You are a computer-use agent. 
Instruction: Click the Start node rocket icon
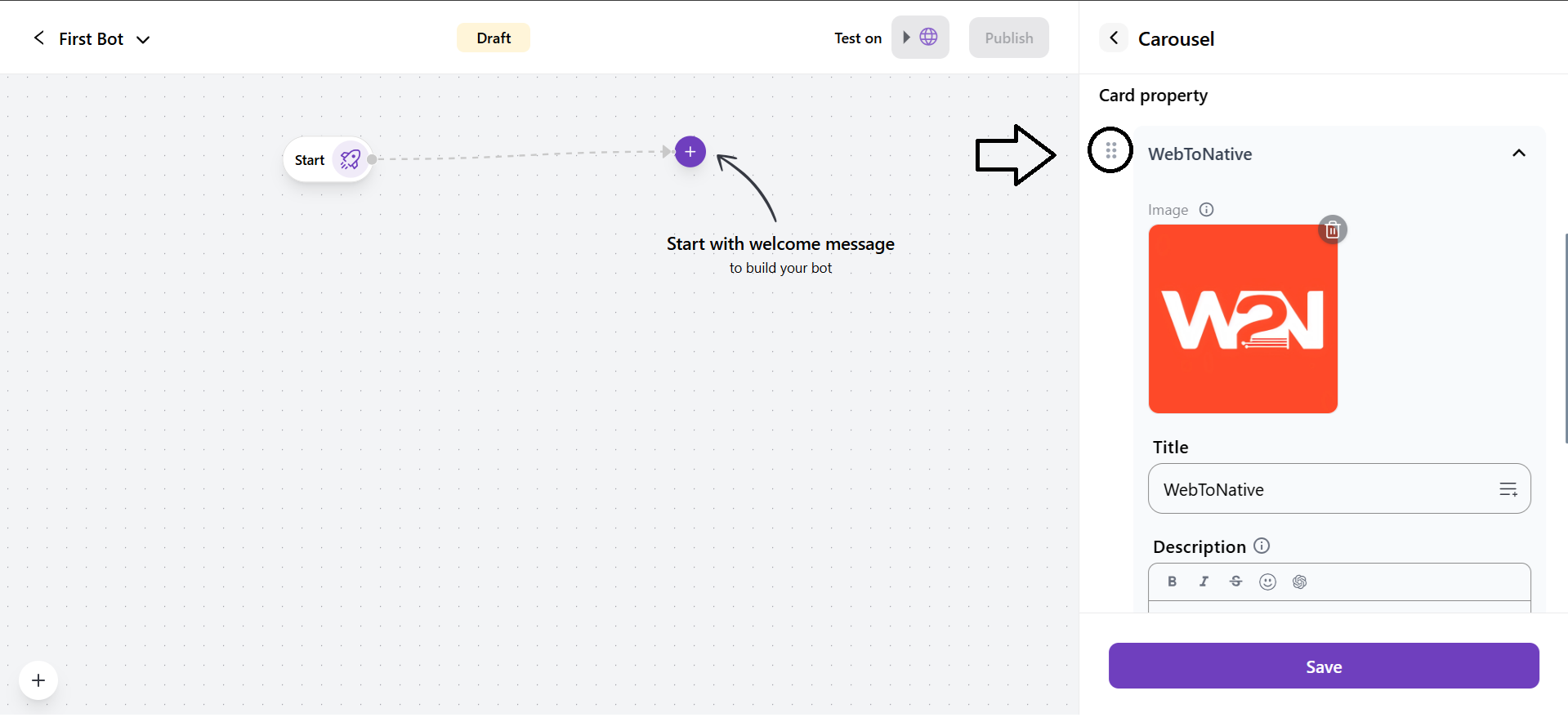pyautogui.click(x=351, y=159)
